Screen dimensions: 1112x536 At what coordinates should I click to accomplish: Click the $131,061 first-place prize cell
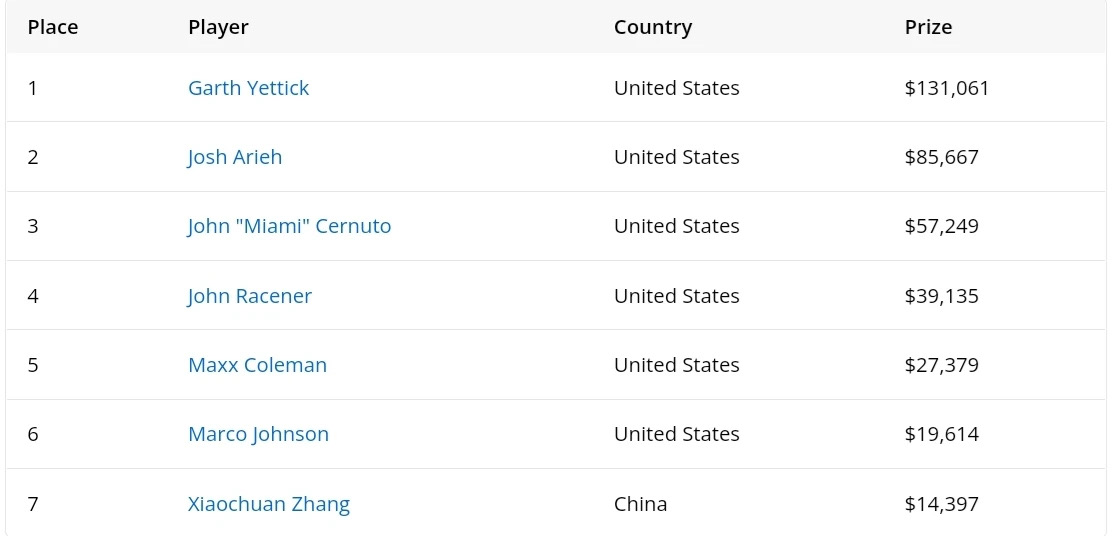[x=947, y=88]
